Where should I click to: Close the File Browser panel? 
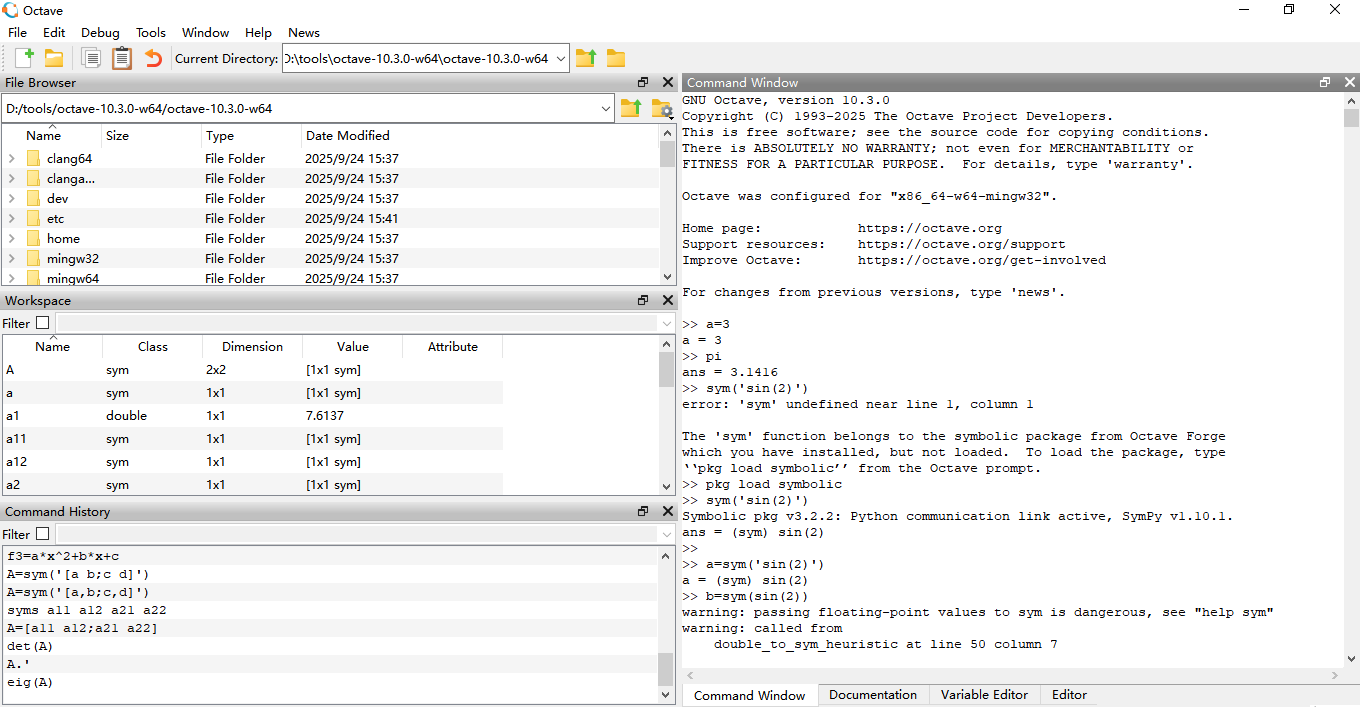(x=668, y=83)
